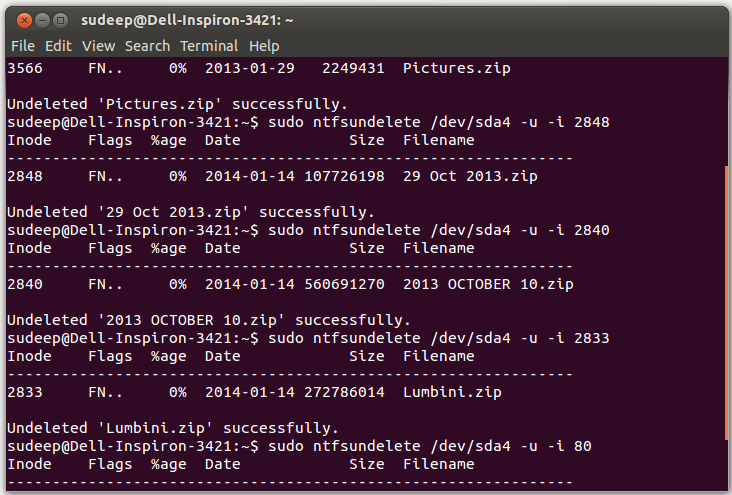Open the Help menu
This screenshot has width=732, height=495.
[264, 46]
